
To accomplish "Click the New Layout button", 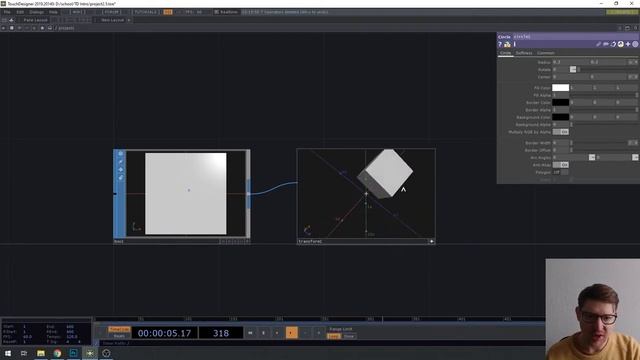I will click(x=112, y=20).
